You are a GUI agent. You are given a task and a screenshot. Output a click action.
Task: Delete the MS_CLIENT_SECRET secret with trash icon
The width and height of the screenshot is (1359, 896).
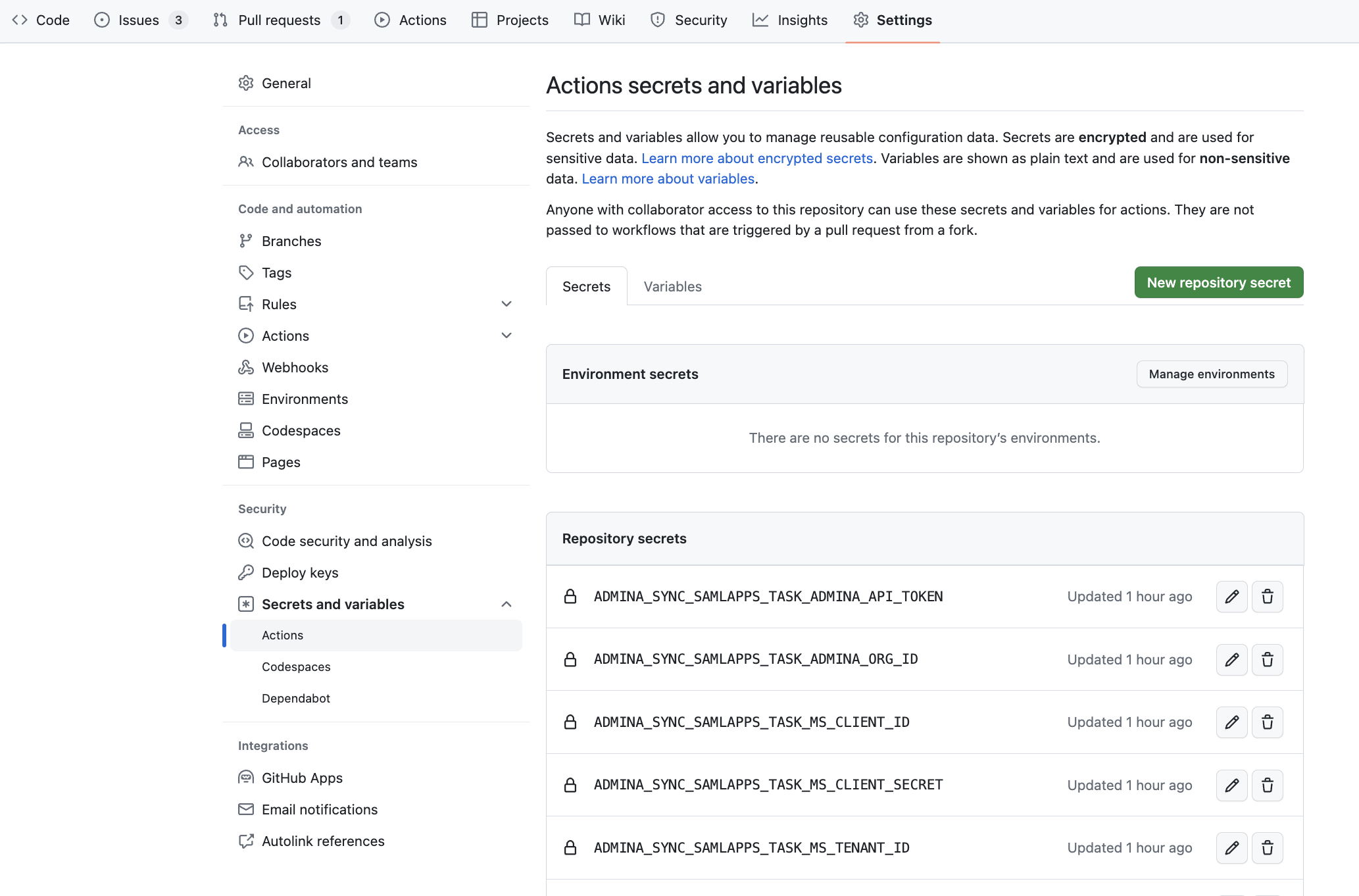coord(1267,785)
